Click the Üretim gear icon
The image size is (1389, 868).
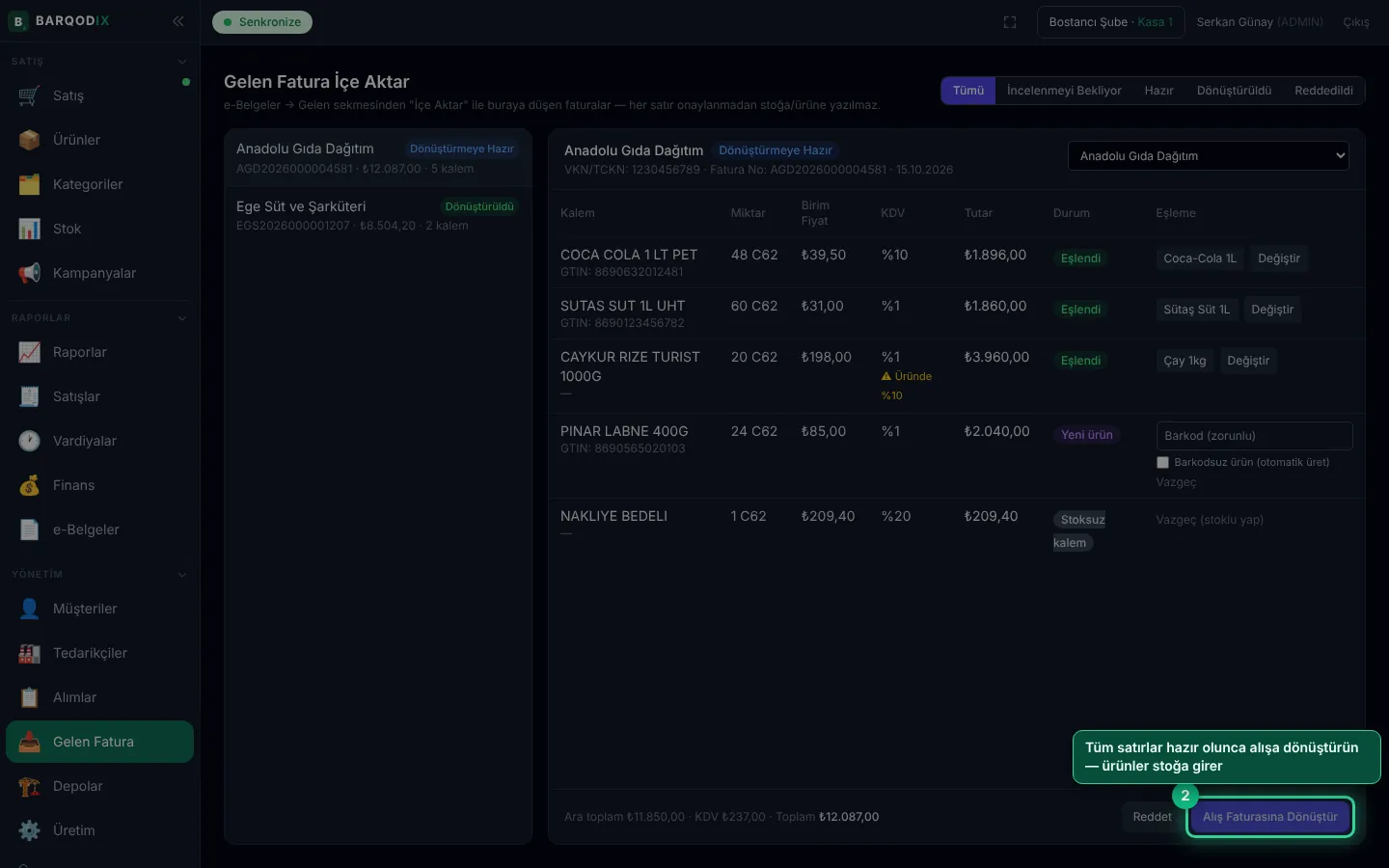click(29, 830)
